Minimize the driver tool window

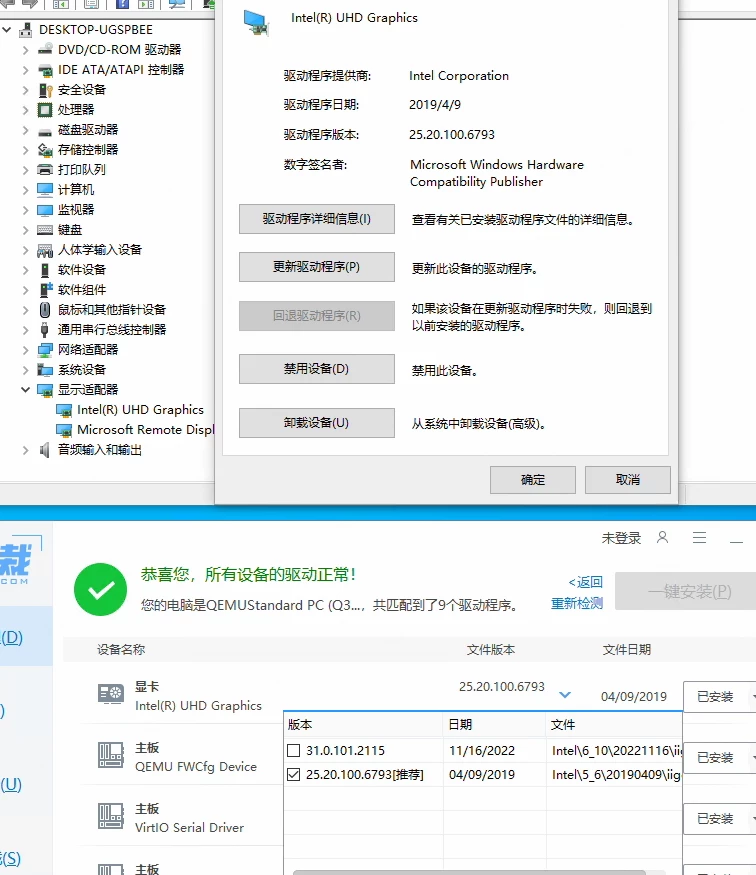736,539
